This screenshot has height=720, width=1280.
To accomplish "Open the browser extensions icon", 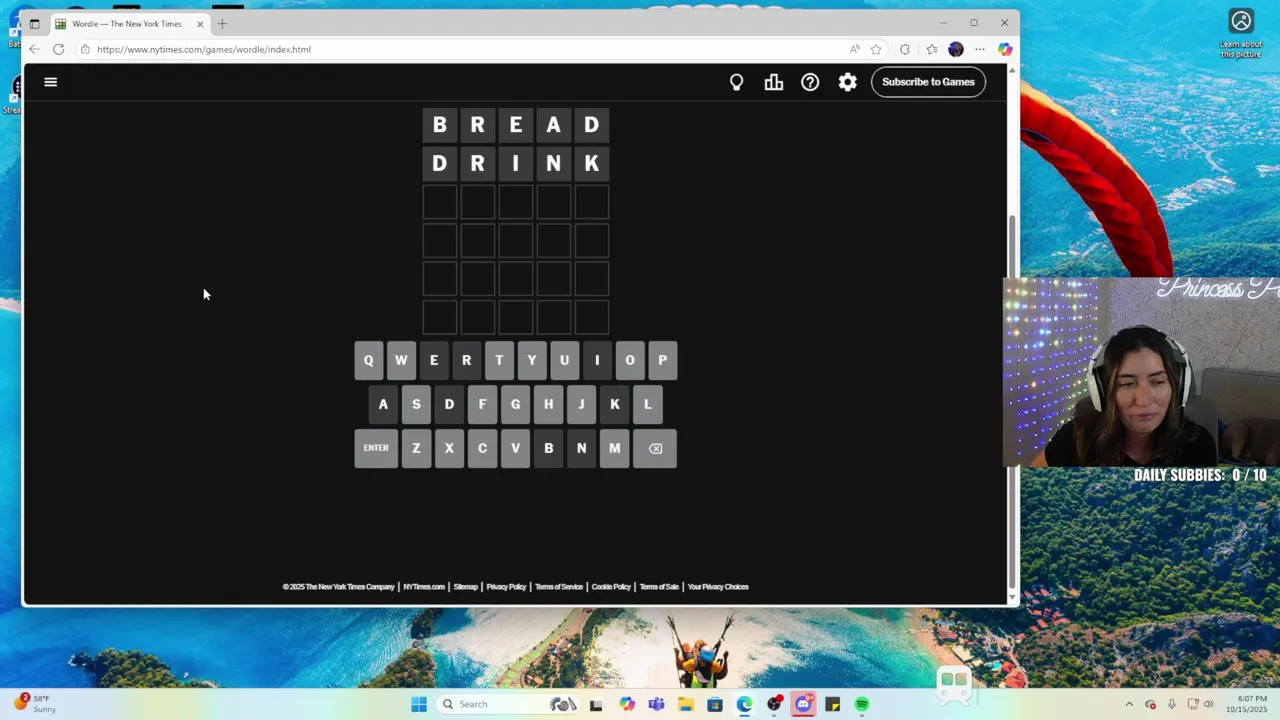I will (x=905, y=49).
